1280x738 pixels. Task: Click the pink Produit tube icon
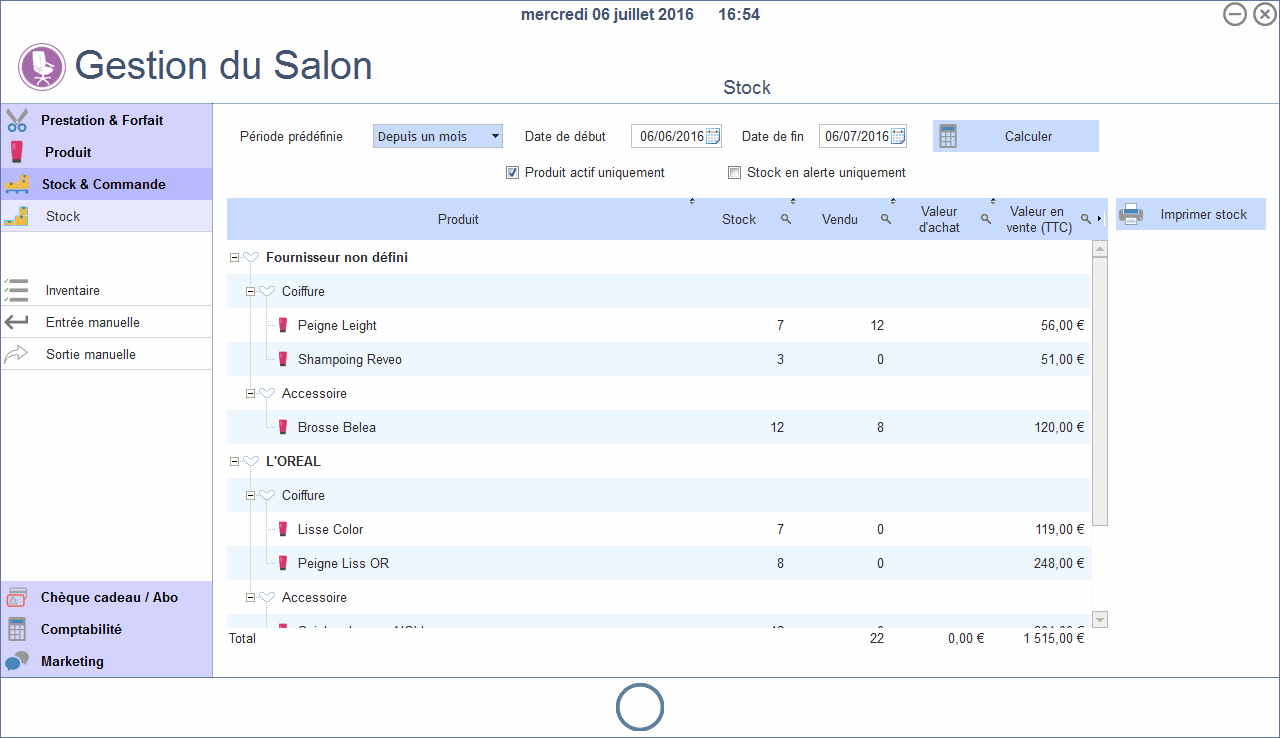(17, 152)
